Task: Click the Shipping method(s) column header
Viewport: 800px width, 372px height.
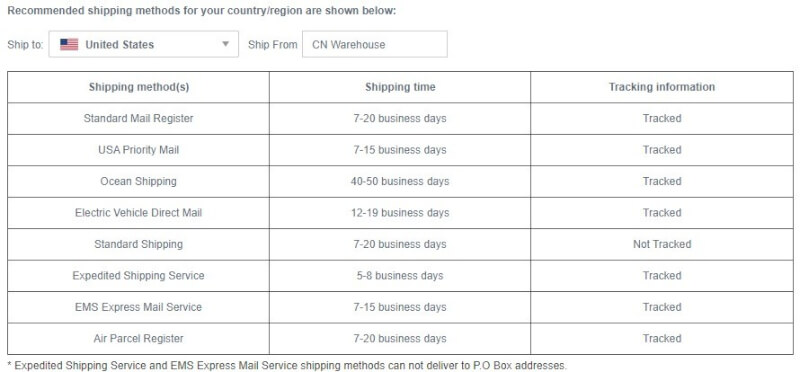Action: (x=138, y=87)
